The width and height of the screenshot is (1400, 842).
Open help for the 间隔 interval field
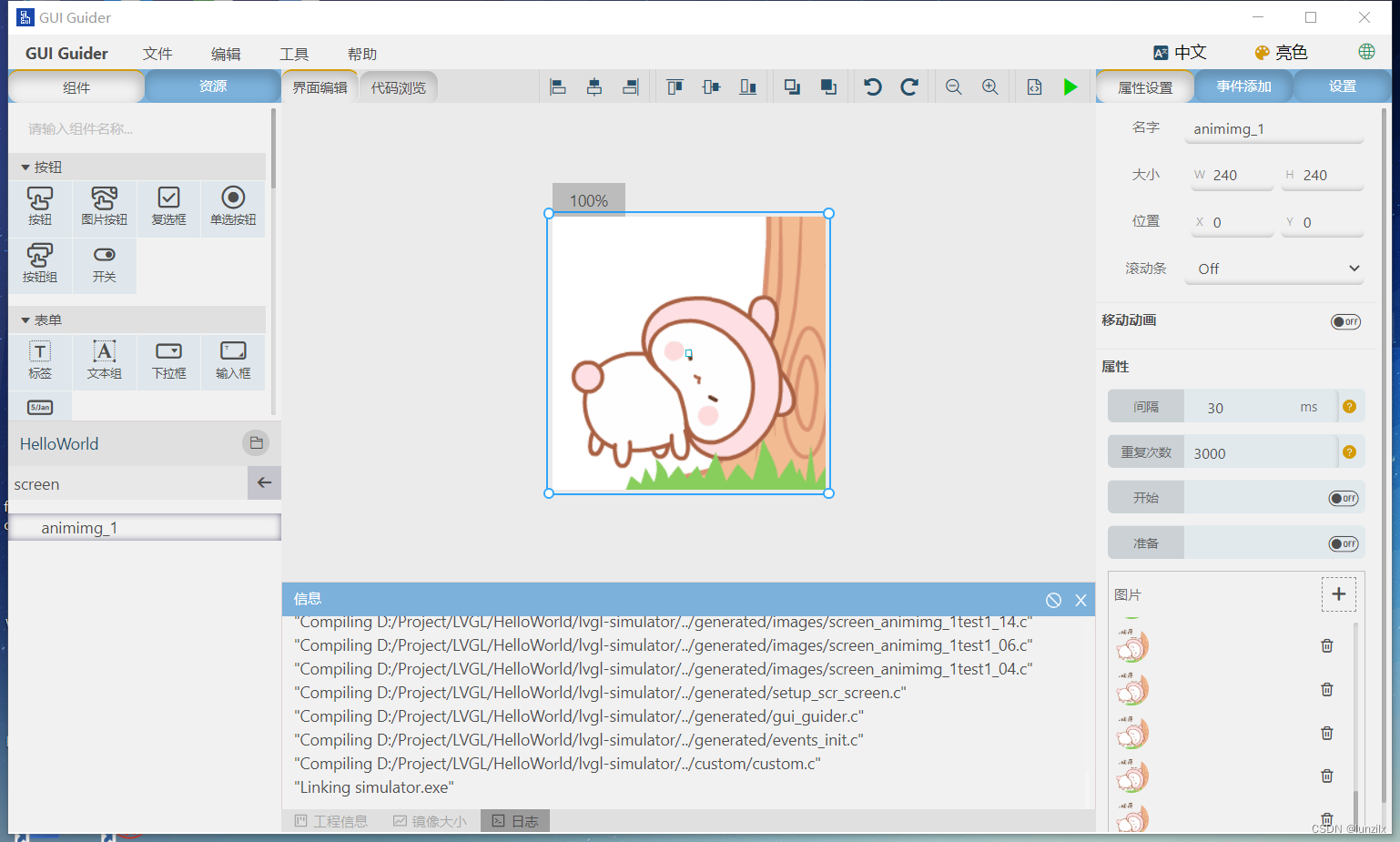[1349, 407]
